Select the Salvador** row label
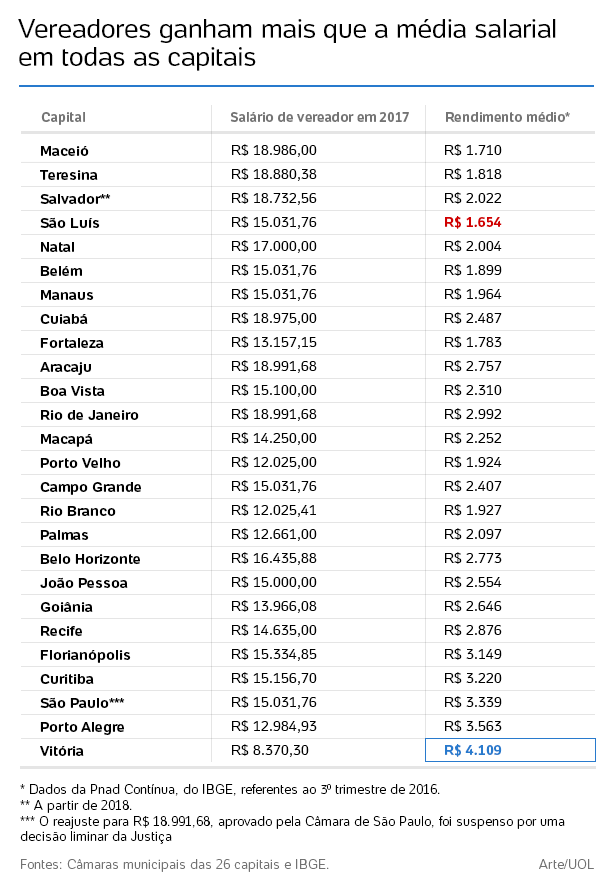615x880 pixels. point(75,199)
